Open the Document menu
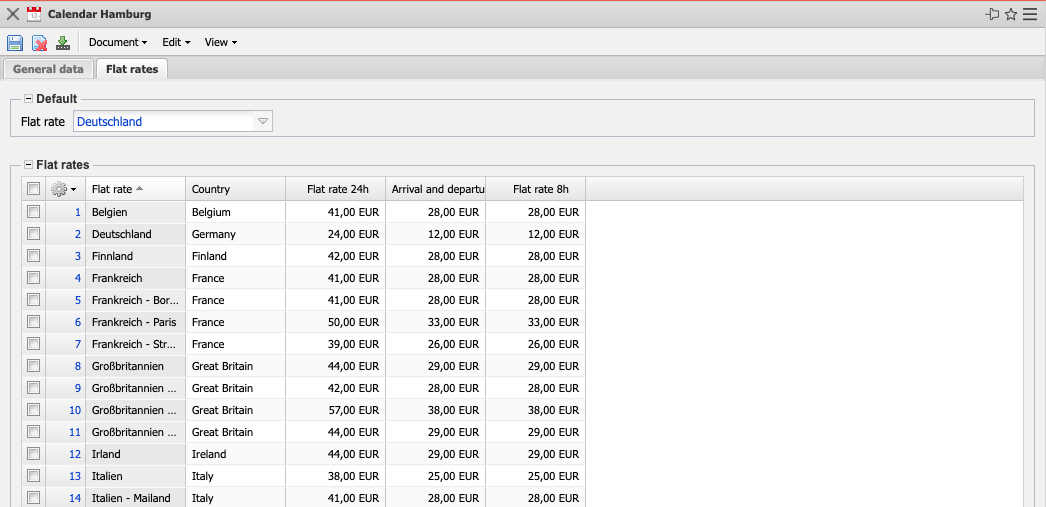The height and width of the screenshot is (507, 1046). [117, 42]
